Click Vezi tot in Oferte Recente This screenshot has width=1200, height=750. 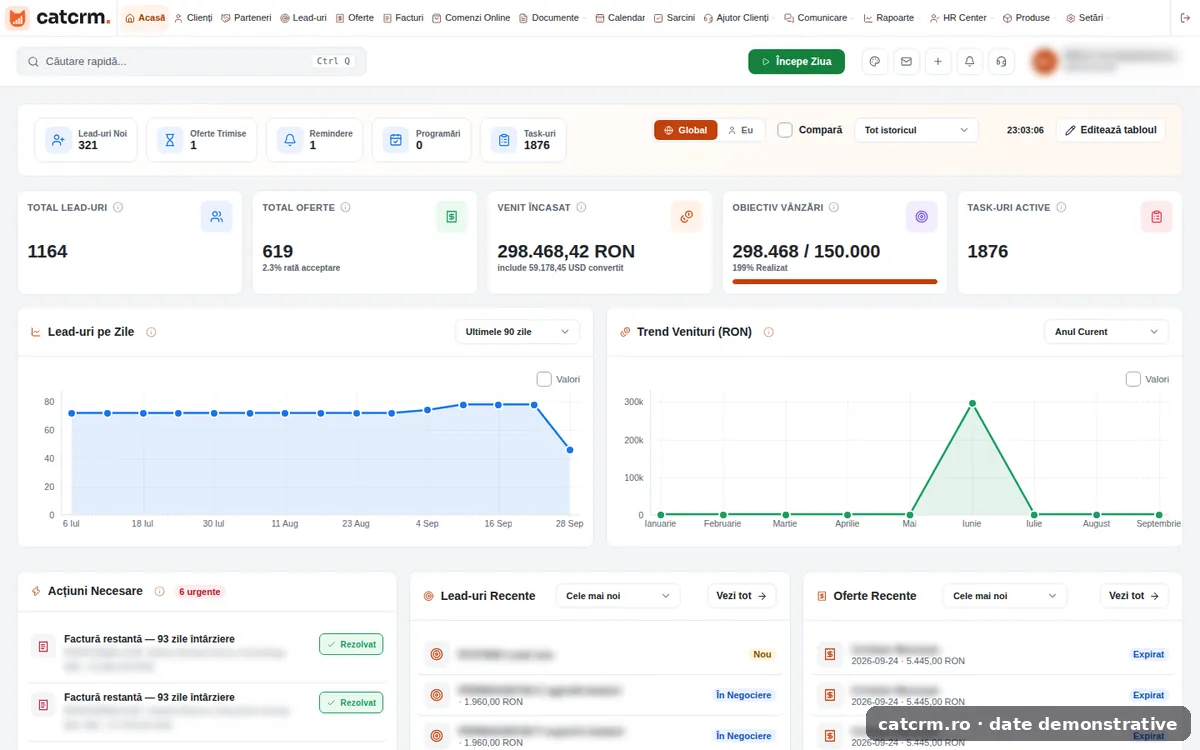click(1134, 596)
